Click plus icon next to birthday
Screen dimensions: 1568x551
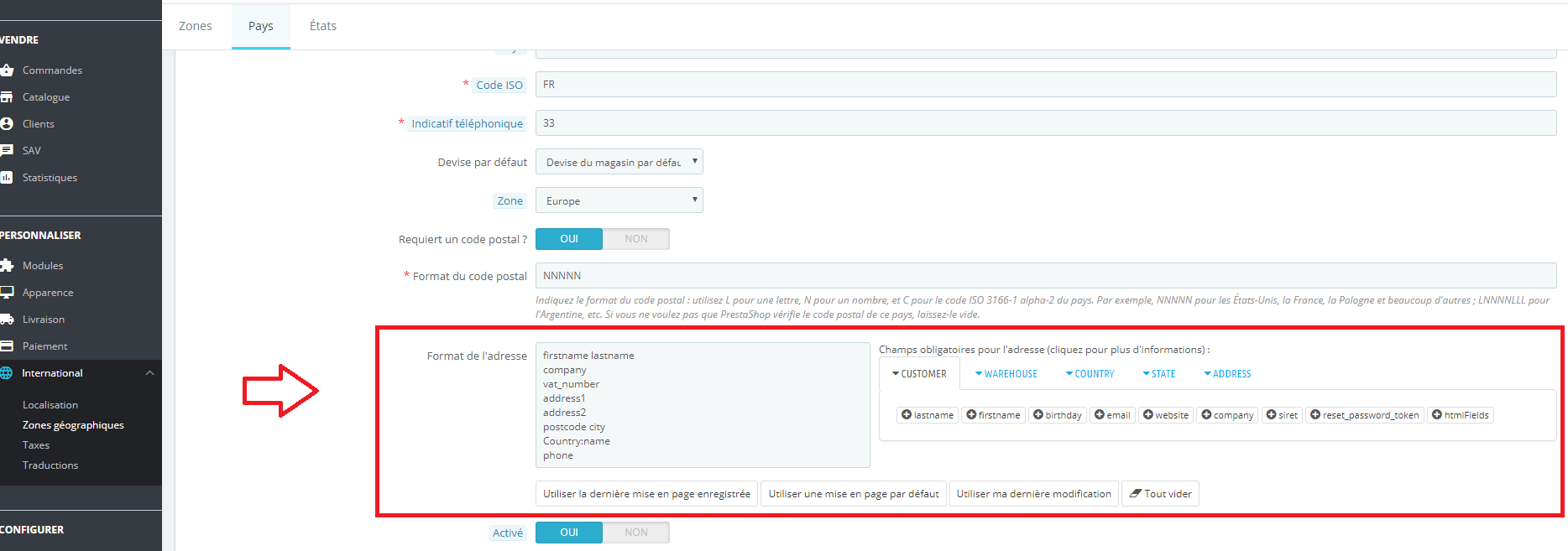pos(1038,414)
